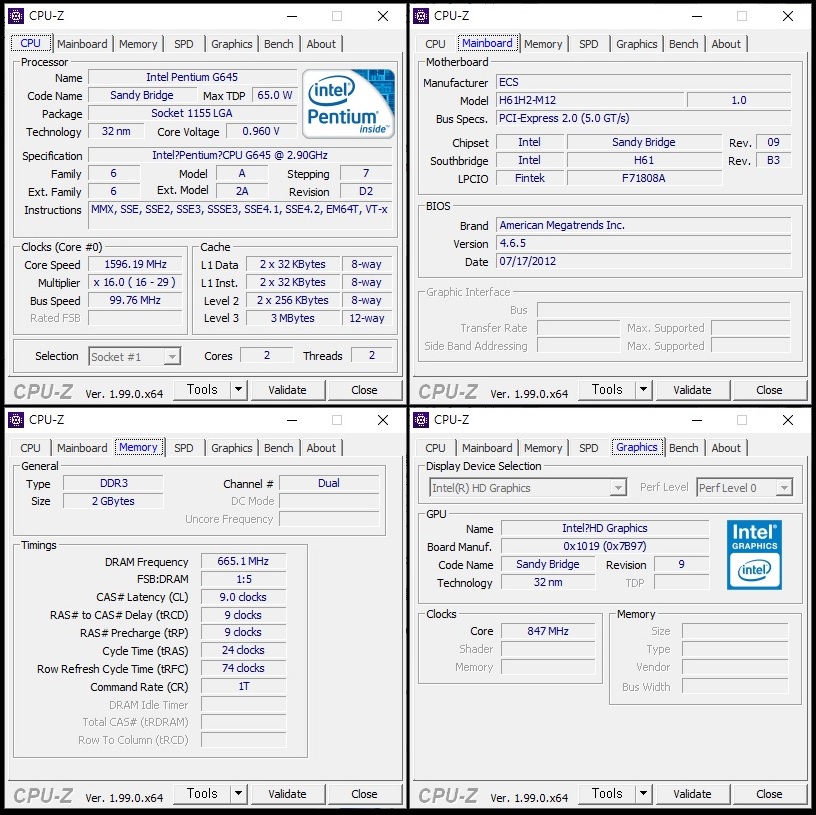Click the Channel # value 'Dual'
This screenshot has width=816, height=815.
329,483
